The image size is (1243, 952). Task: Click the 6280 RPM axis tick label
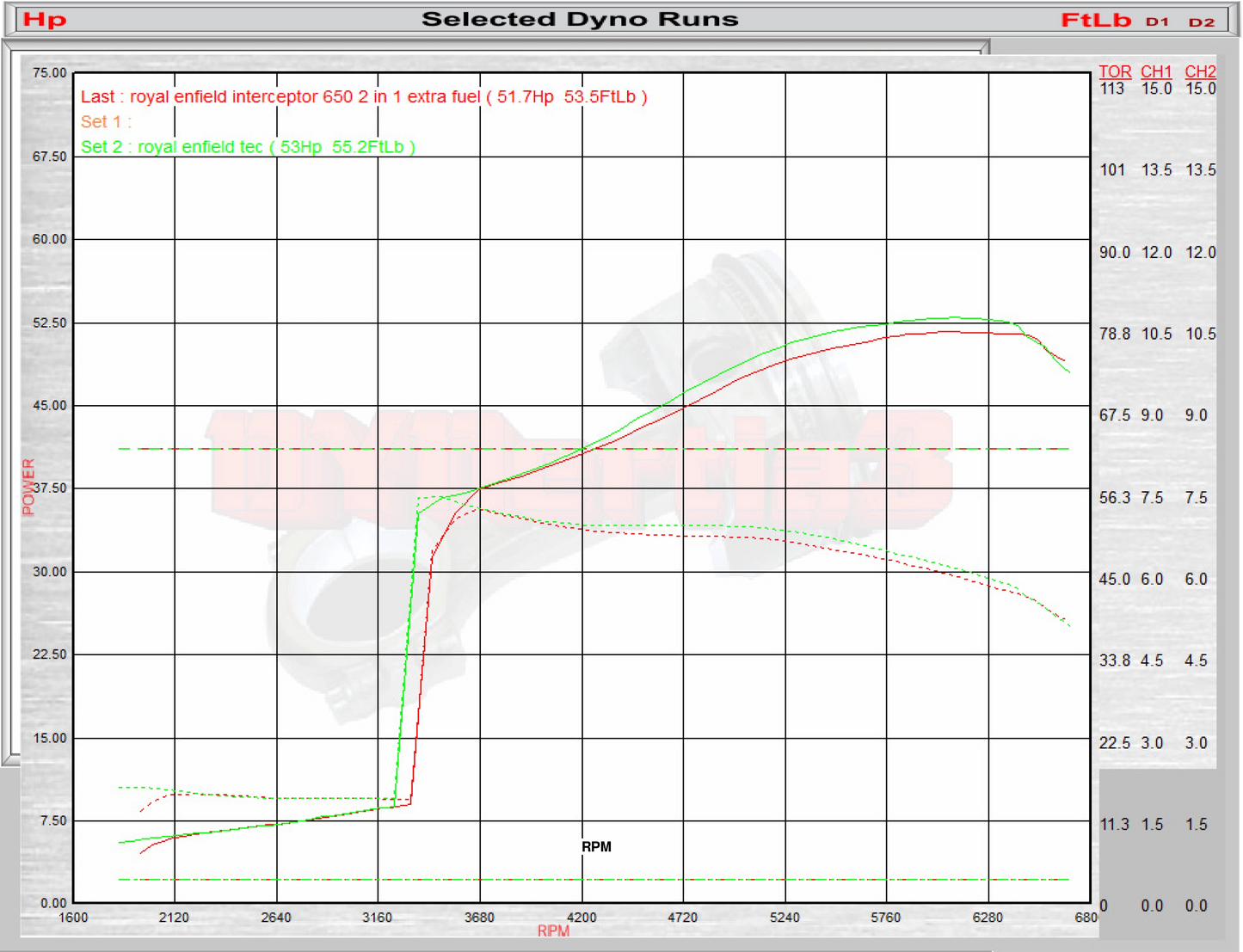(x=988, y=918)
